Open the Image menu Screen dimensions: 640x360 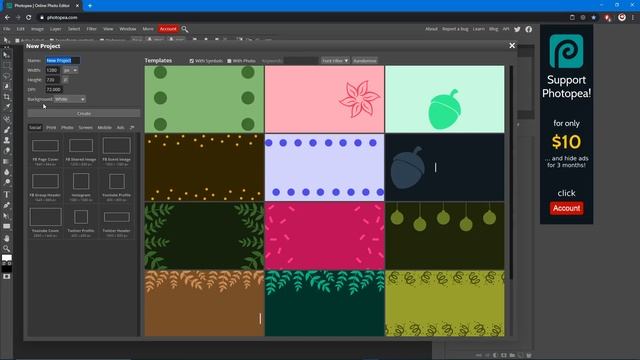click(x=37, y=29)
